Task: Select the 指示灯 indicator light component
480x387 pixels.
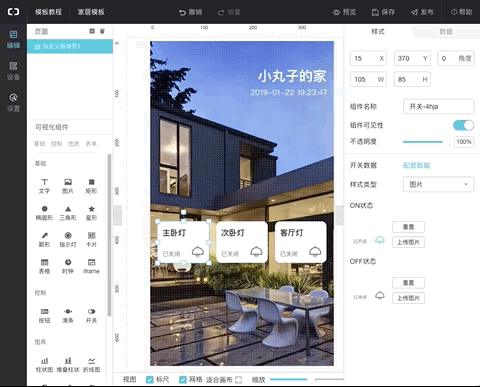Action: [x=68, y=240]
